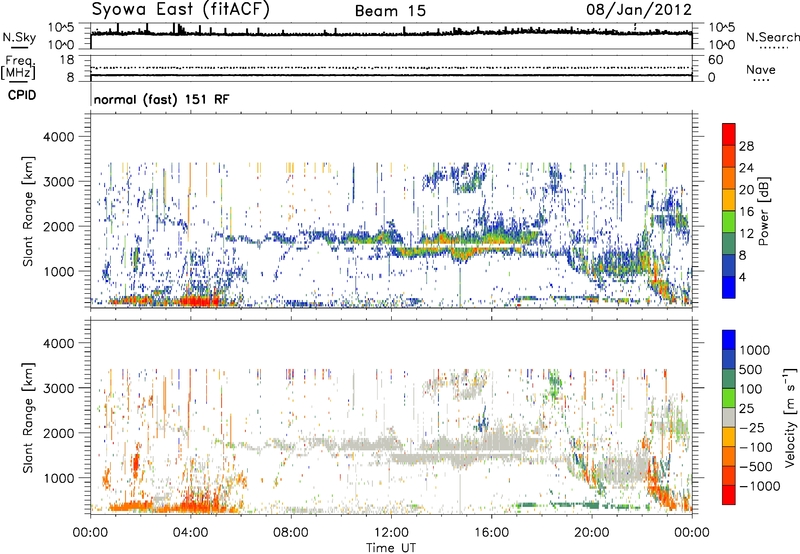Click the '-1000' label on the velocity color bar
800x554 pixels.
pos(760,486)
